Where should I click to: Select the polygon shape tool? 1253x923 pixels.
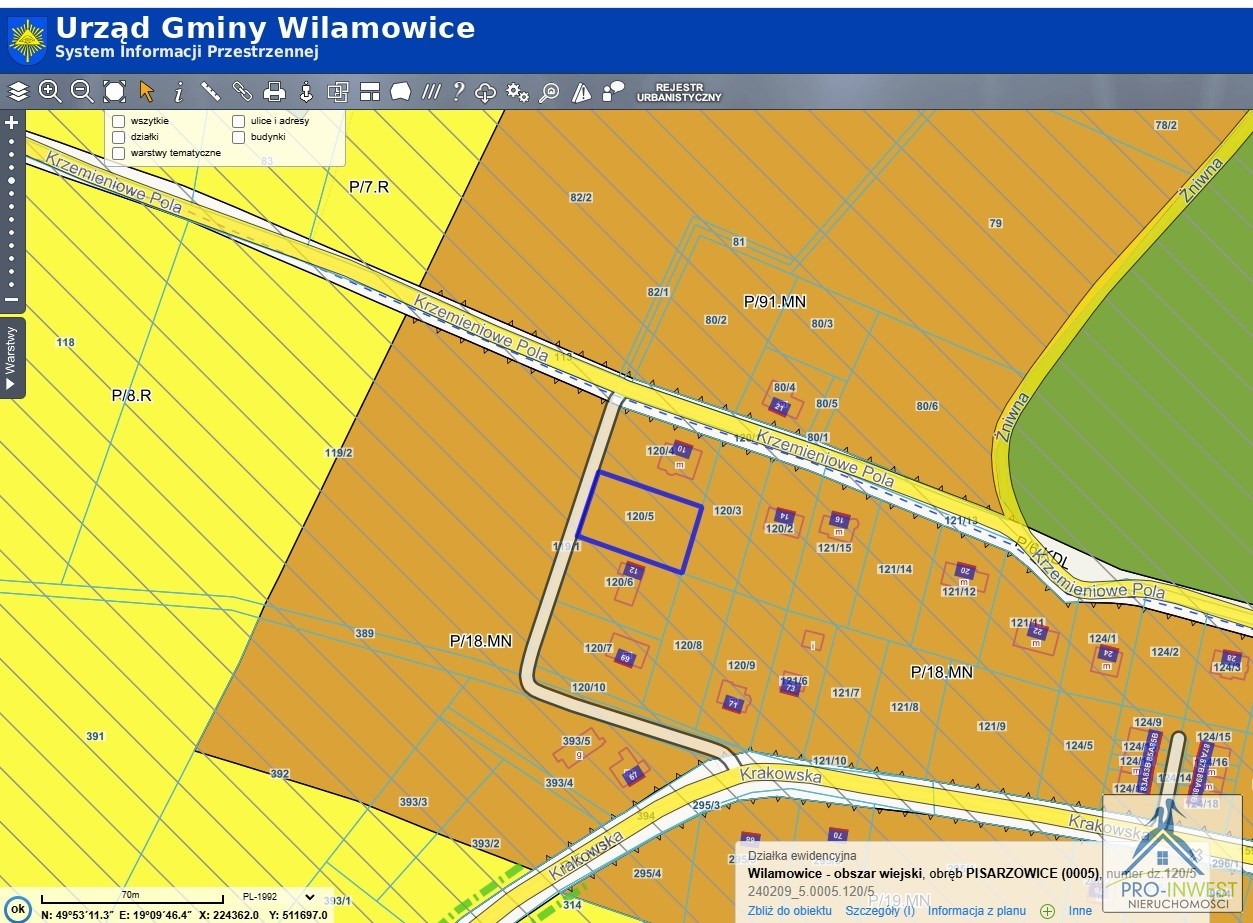[x=400, y=92]
